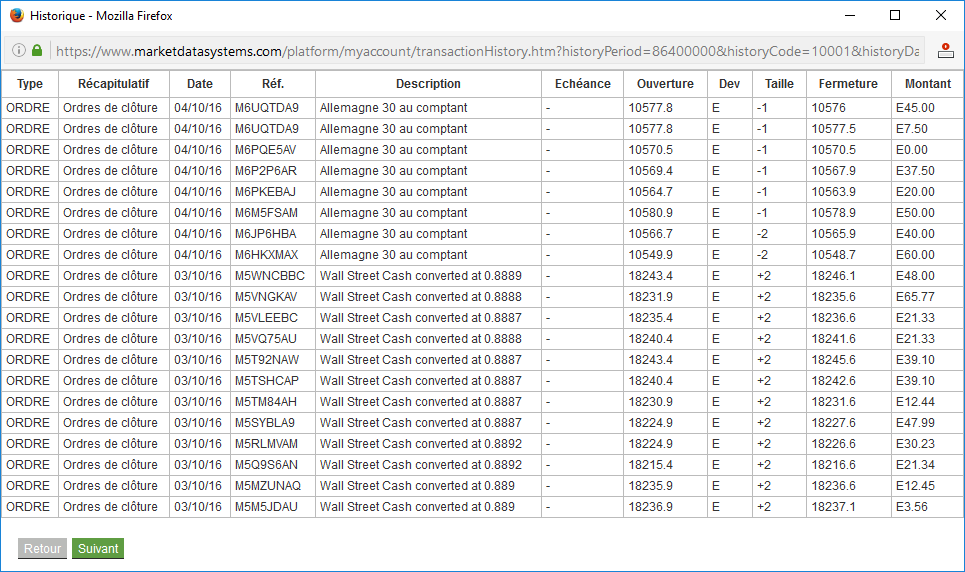The height and width of the screenshot is (572, 965).
Task: Click the site information icon in address bar
Action: [x=19, y=50]
